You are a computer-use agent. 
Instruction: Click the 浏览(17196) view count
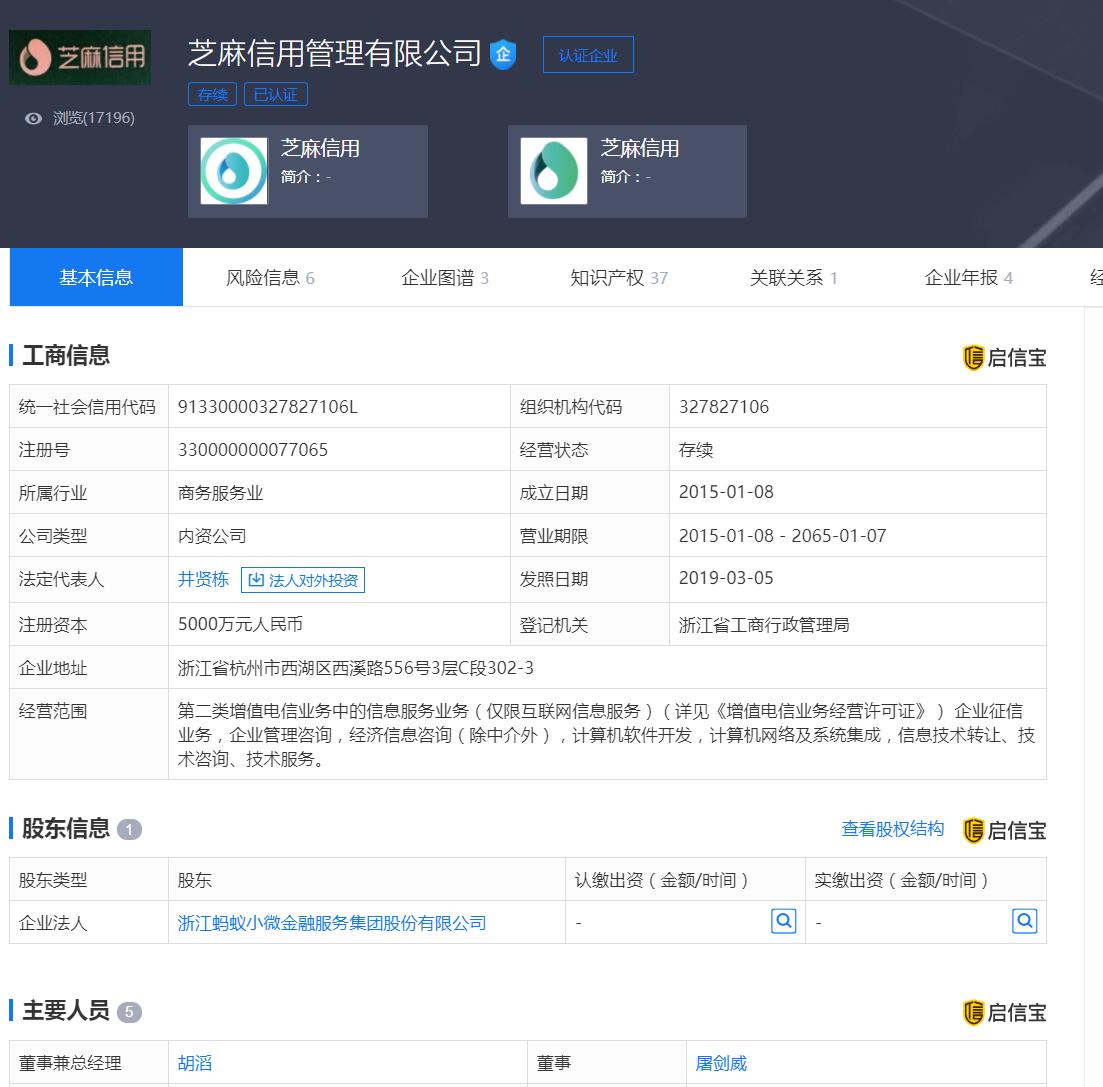click(x=94, y=117)
